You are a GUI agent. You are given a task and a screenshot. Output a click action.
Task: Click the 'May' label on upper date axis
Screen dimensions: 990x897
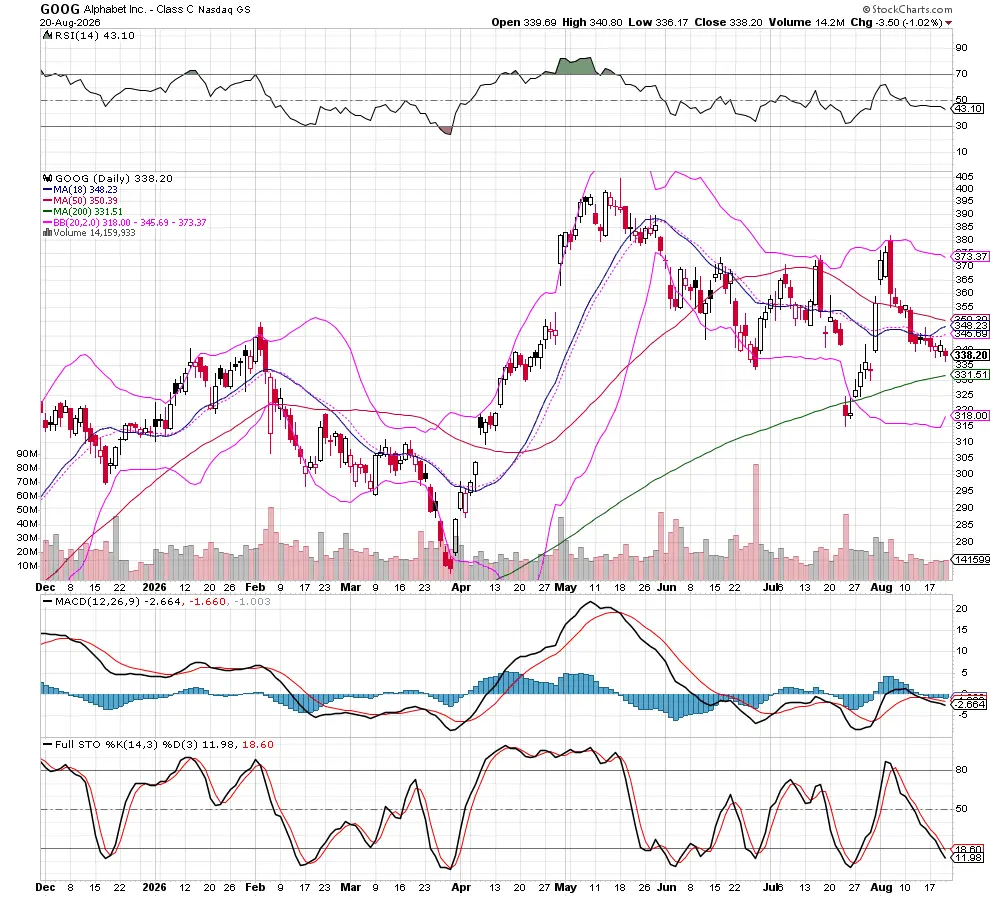pyautogui.click(x=566, y=587)
